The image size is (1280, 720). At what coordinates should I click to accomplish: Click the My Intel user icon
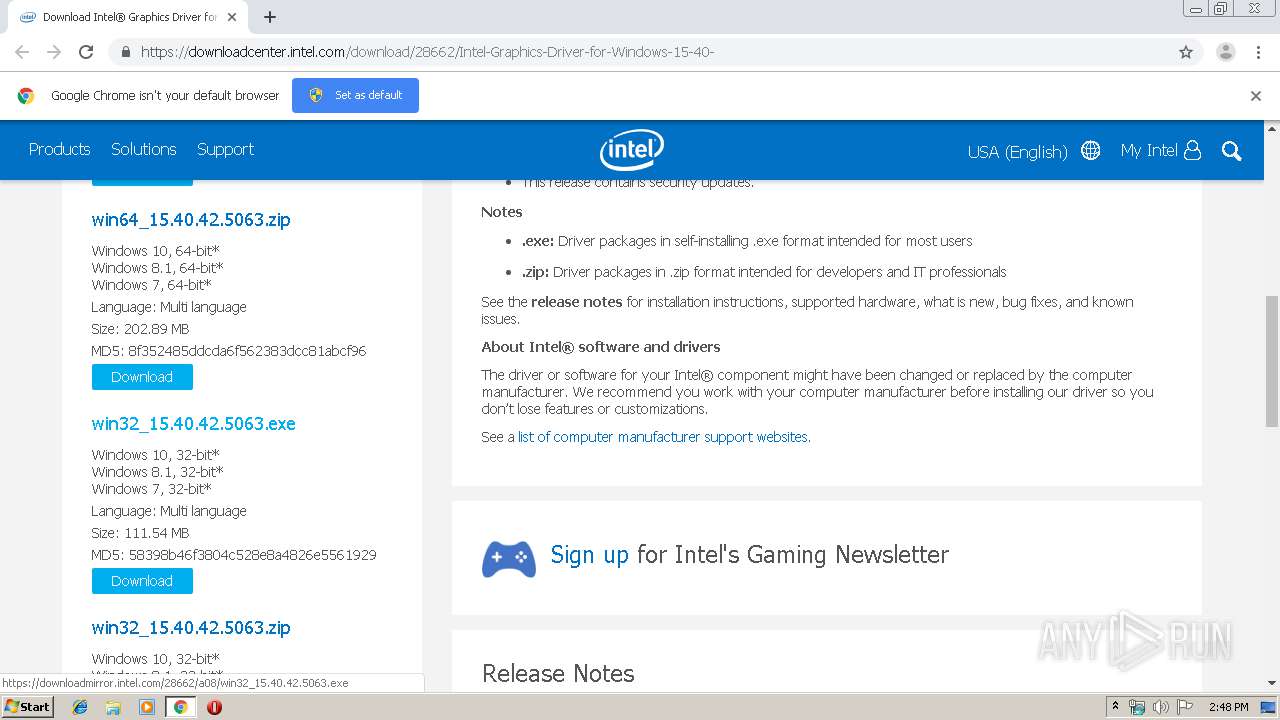(x=1192, y=150)
